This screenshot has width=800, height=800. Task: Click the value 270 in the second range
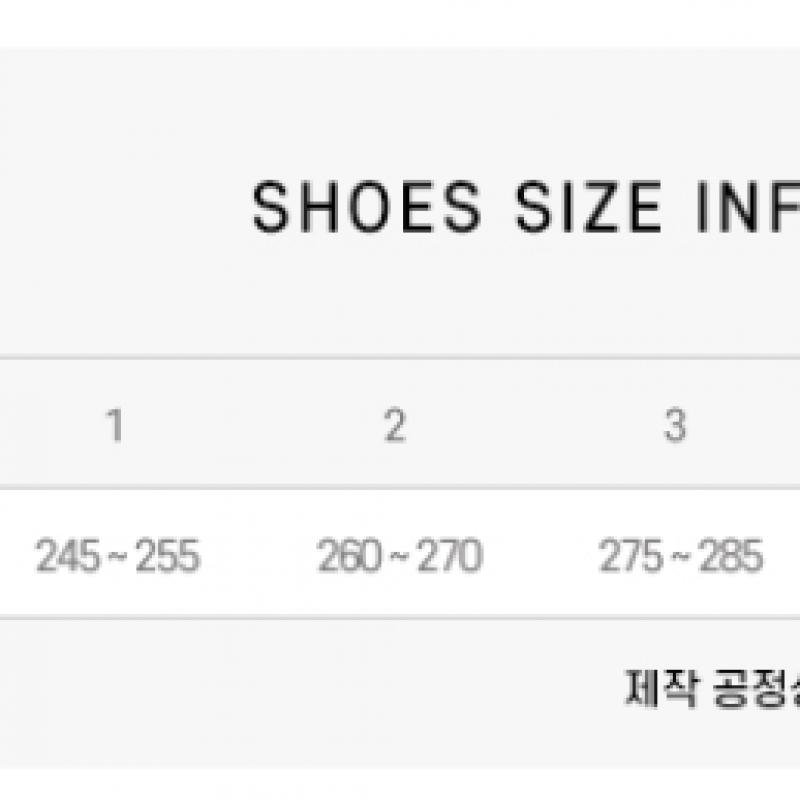coord(450,556)
